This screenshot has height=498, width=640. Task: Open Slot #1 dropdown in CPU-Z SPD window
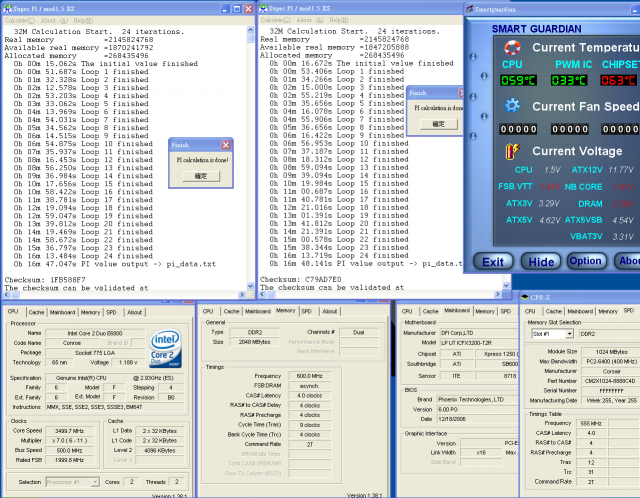click(569, 334)
